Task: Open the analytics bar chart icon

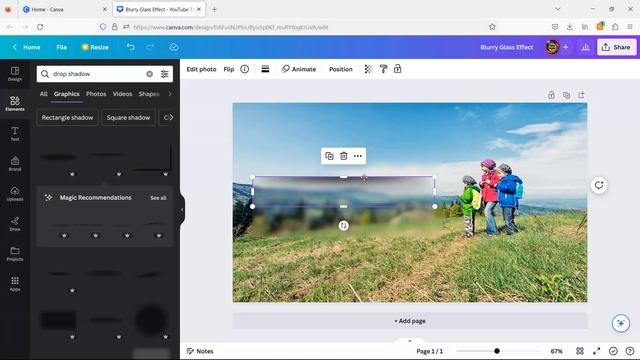Action: [585, 47]
